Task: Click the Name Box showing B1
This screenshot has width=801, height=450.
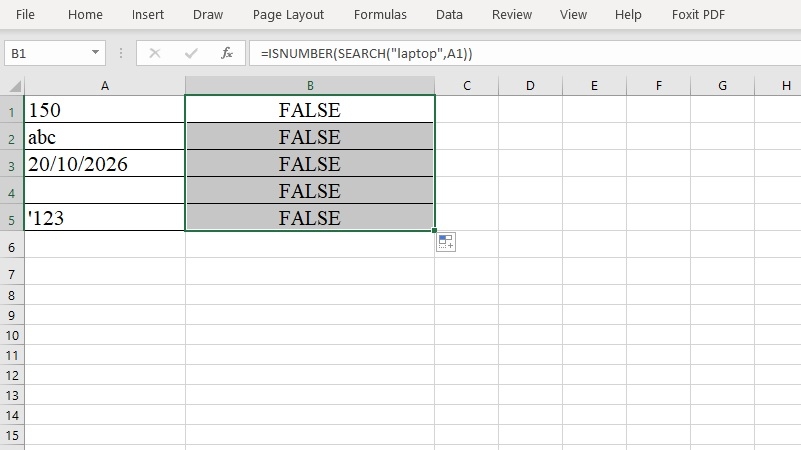Action: tap(47, 53)
